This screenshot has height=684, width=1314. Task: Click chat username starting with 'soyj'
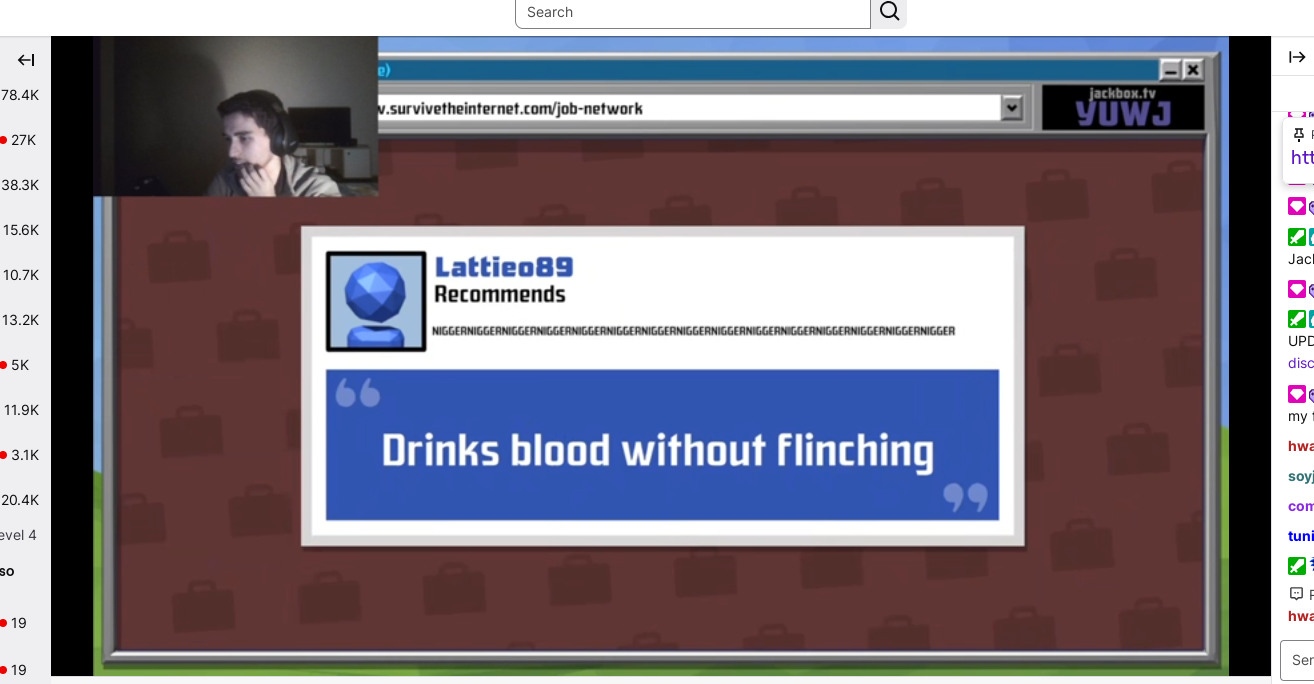pos(1301,476)
